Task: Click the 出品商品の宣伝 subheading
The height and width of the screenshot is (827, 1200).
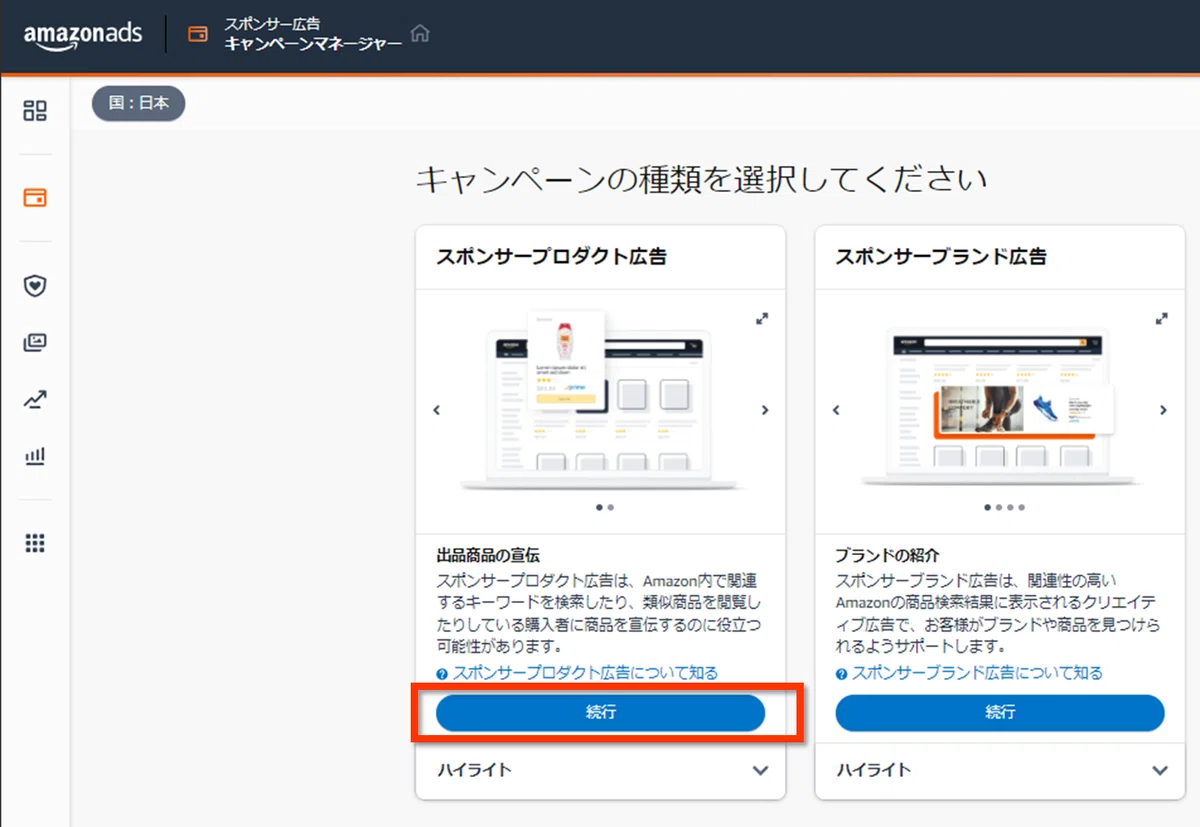Action: [x=488, y=555]
